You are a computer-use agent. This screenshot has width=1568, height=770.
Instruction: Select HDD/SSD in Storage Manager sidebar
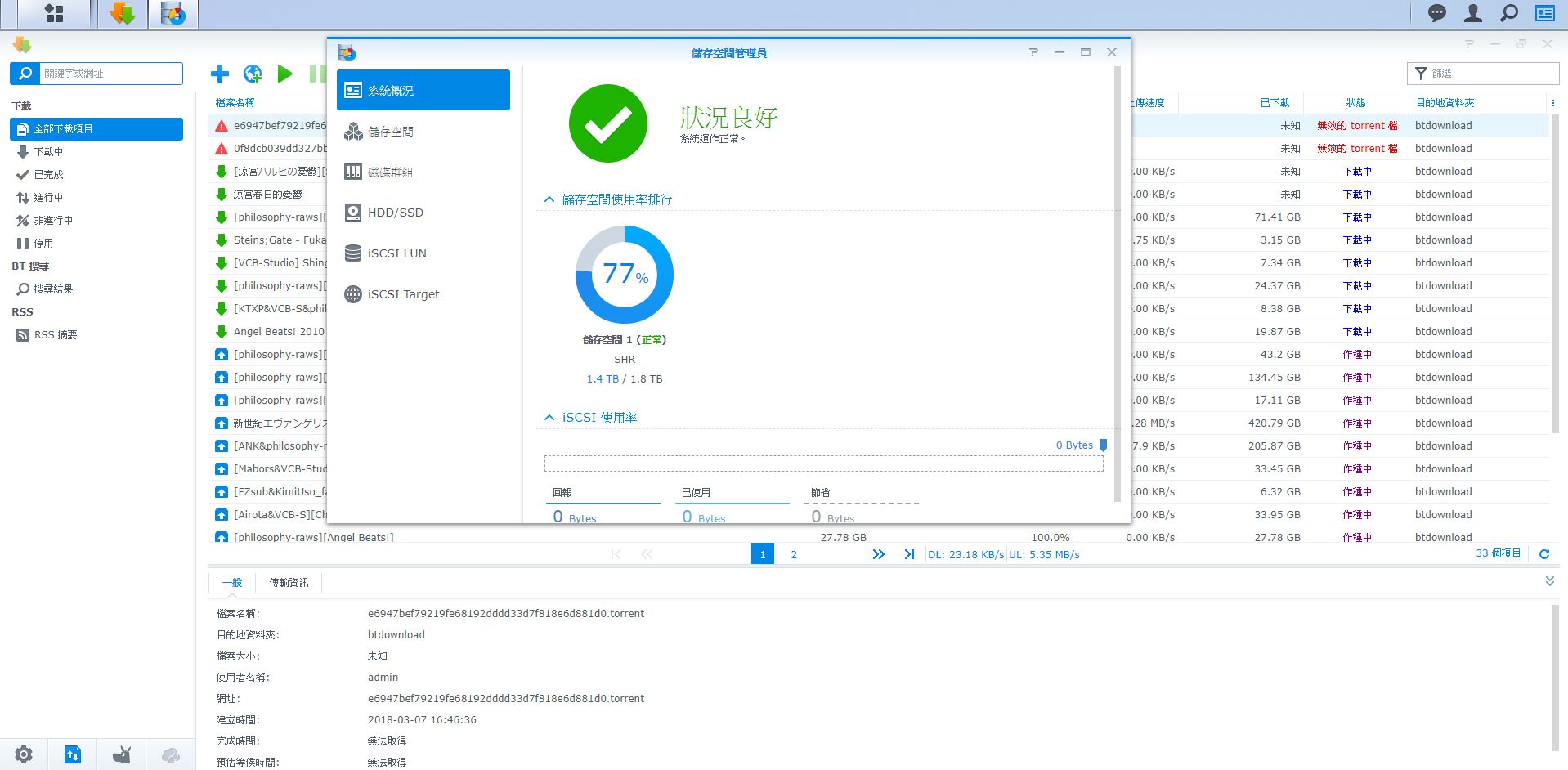[x=423, y=213]
